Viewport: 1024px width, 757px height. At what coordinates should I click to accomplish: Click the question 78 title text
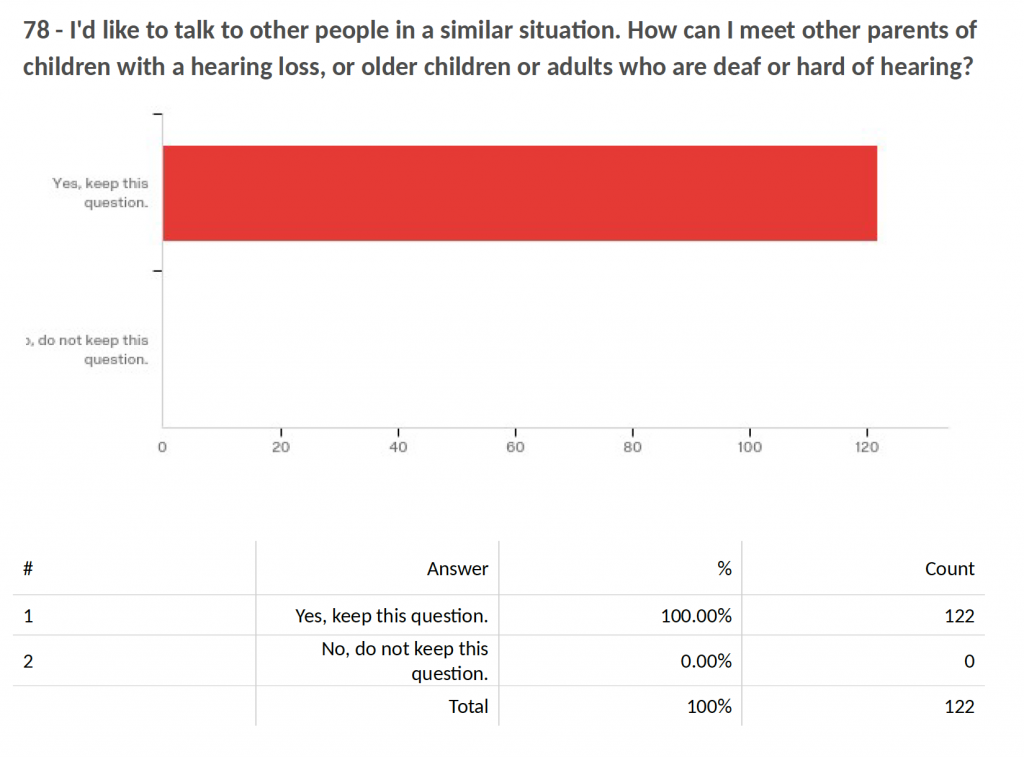coord(500,48)
